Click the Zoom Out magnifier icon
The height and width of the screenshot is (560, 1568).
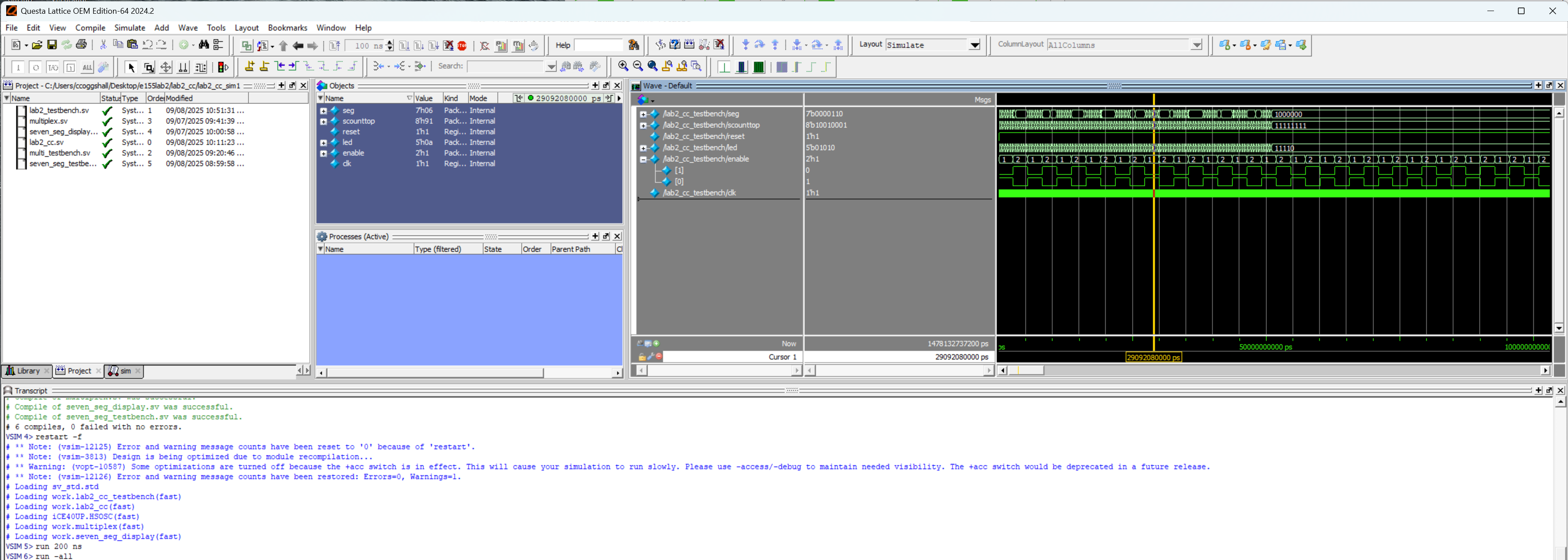click(x=637, y=66)
